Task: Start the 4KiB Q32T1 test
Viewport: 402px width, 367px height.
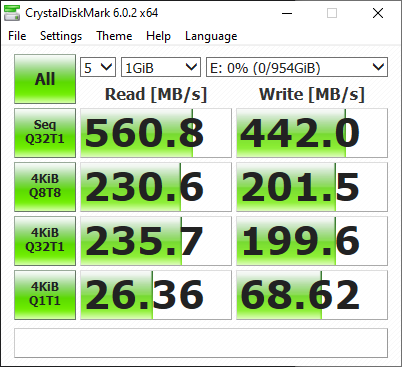Action: (x=45, y=241)
